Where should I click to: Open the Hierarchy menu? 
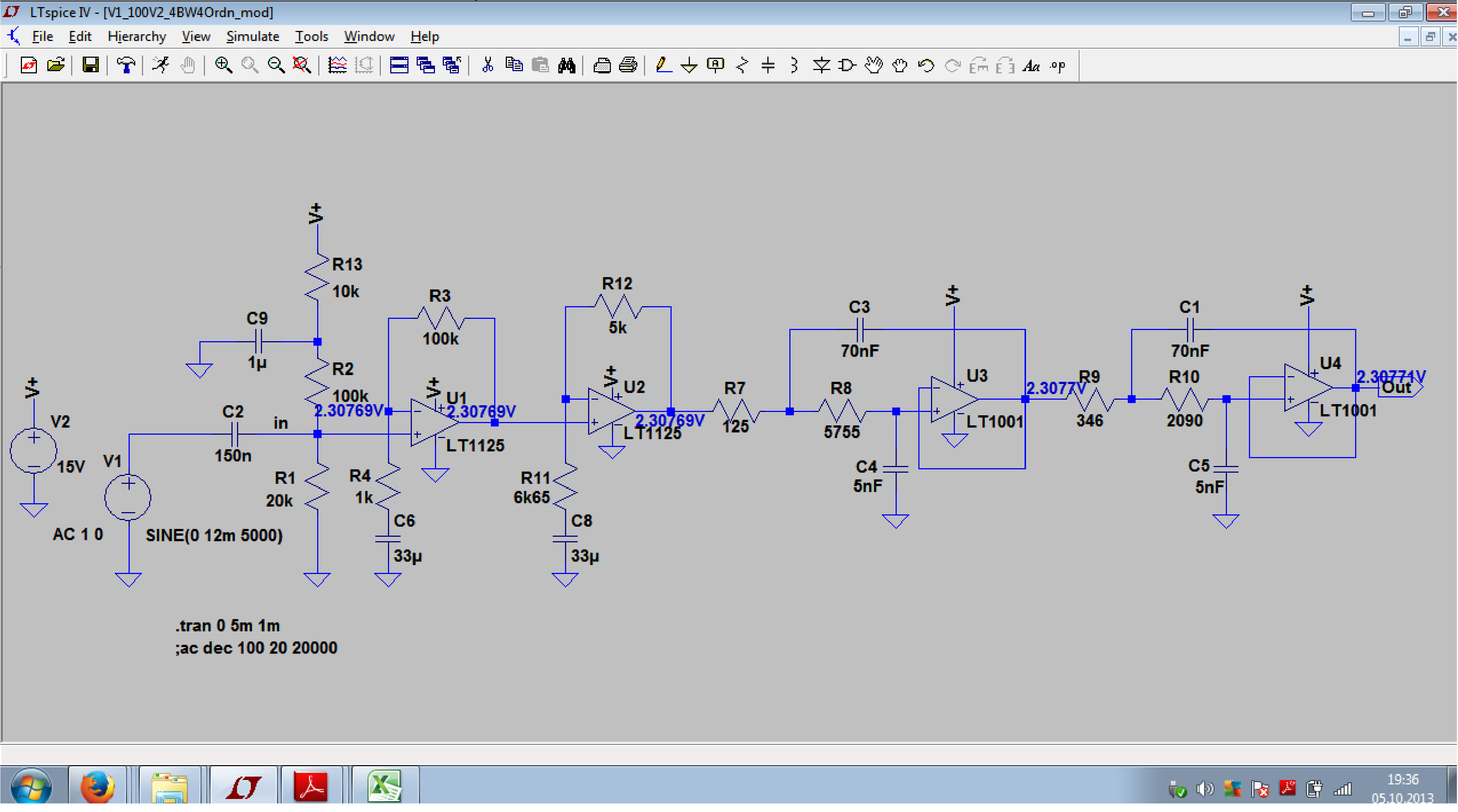[137, 36]
